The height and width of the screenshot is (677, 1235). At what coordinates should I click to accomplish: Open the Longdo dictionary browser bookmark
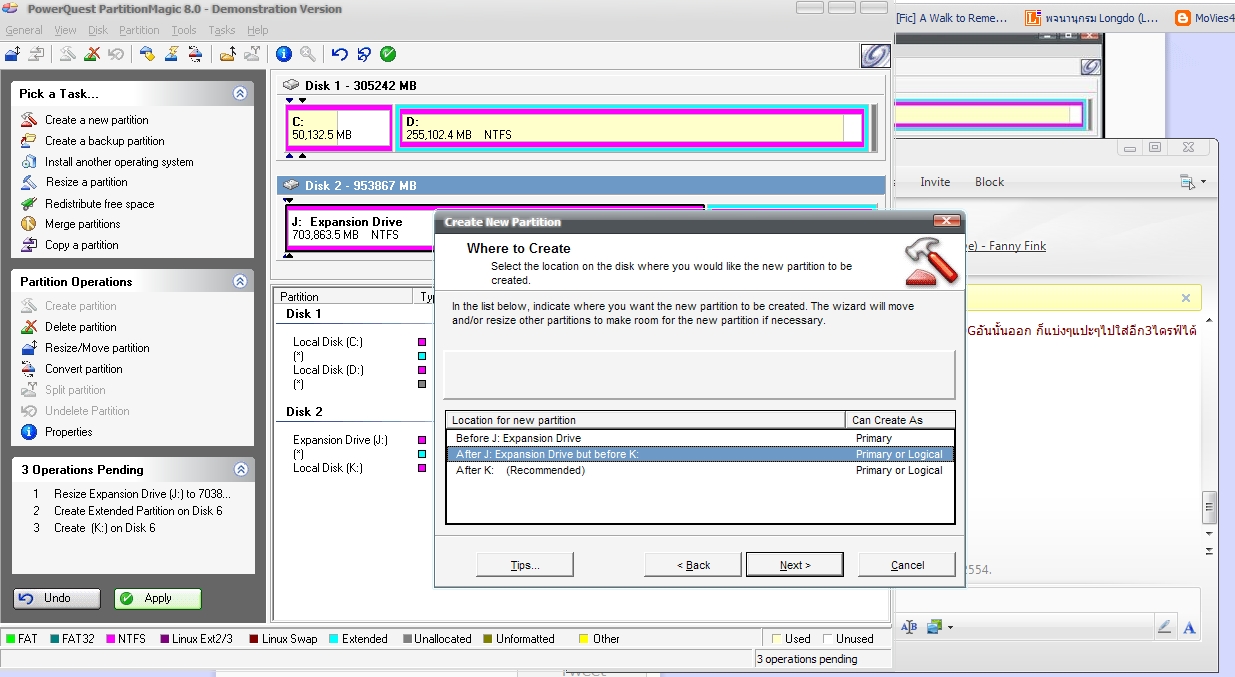click(x=1093, y=18)
